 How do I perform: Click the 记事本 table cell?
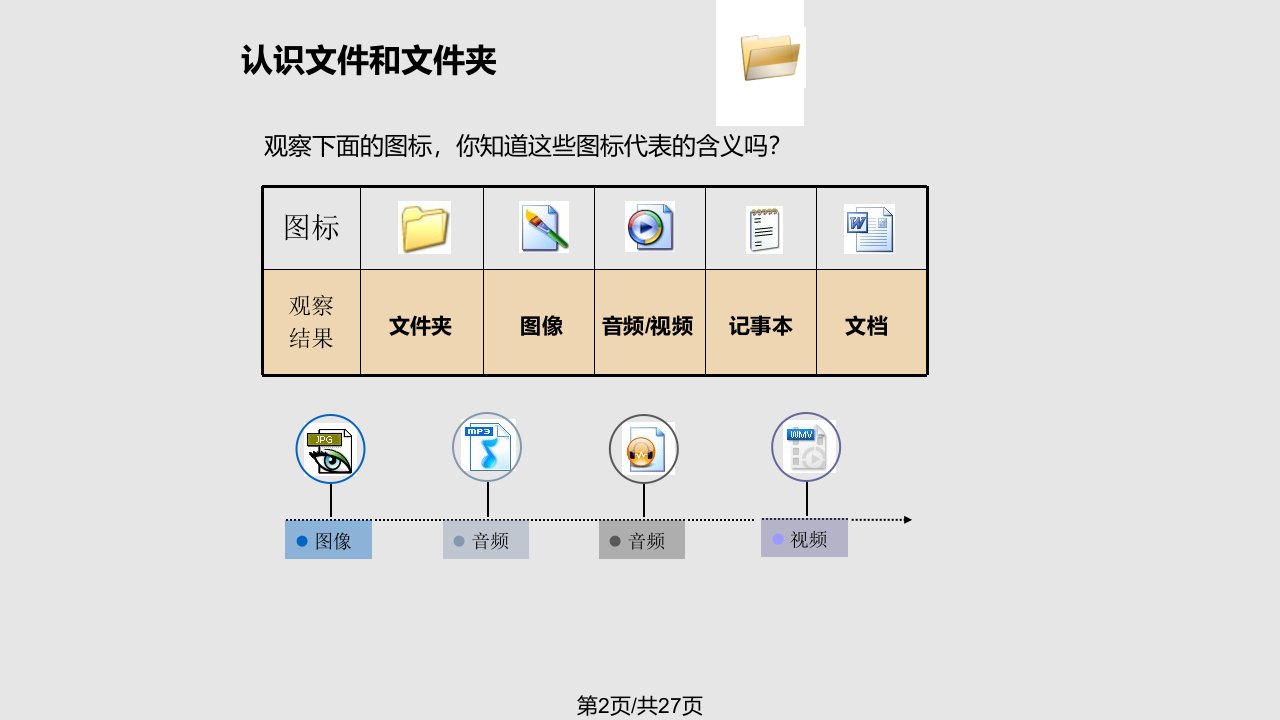(x=761, y=323)
